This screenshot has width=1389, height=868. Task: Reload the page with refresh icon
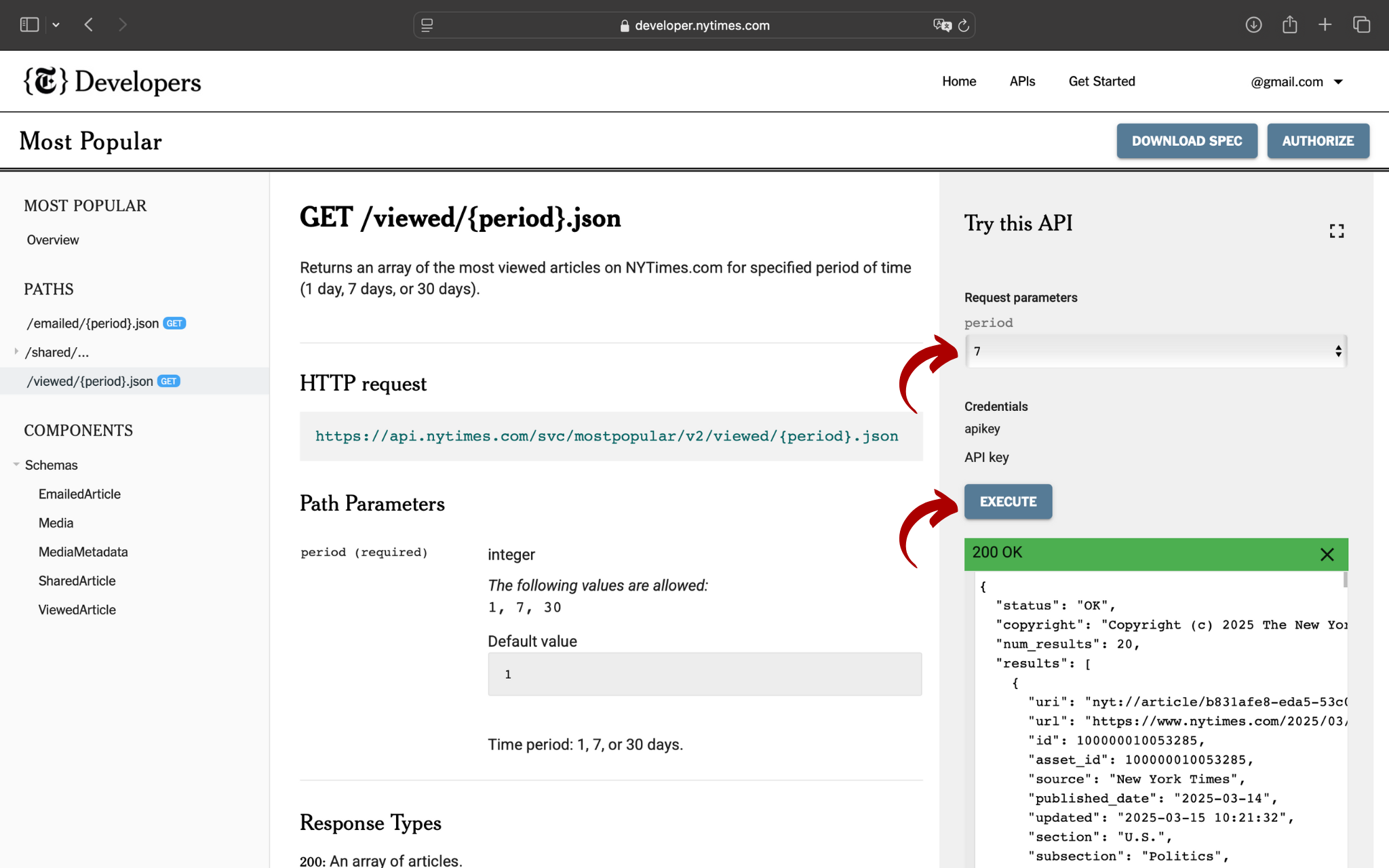coord(964,25)
